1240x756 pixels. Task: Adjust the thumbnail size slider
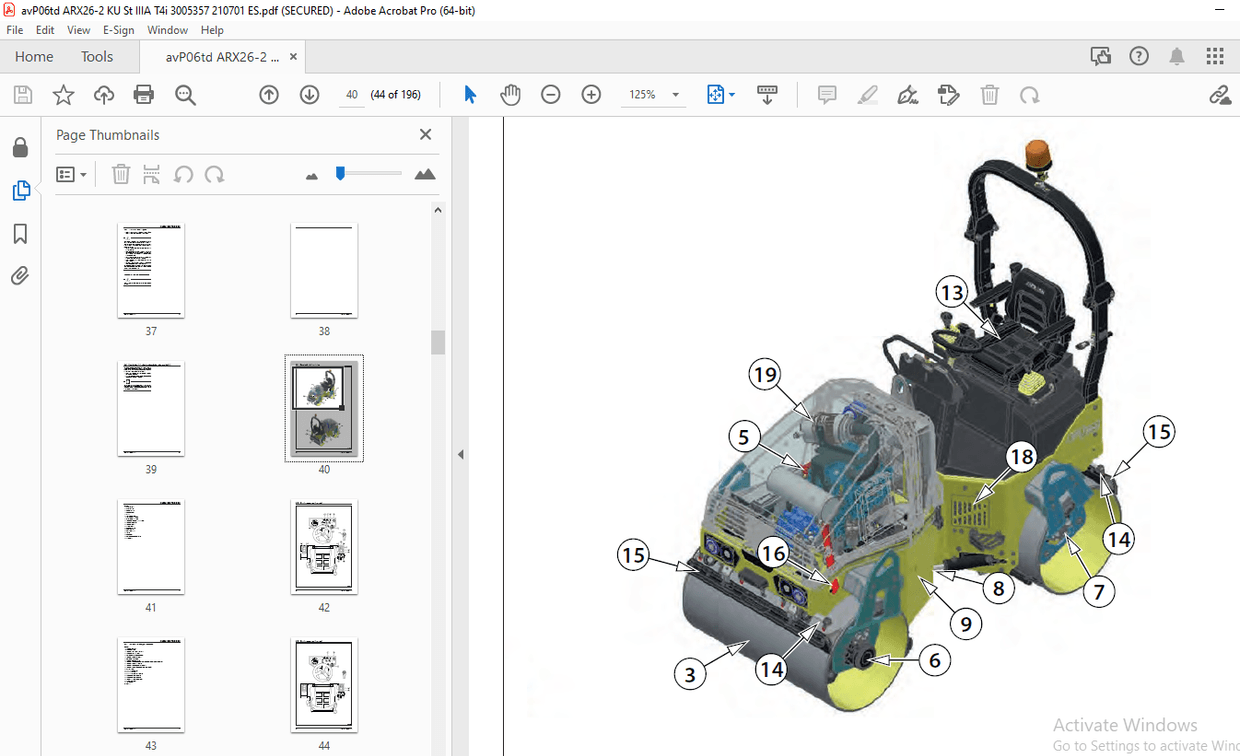pos(340,172)
